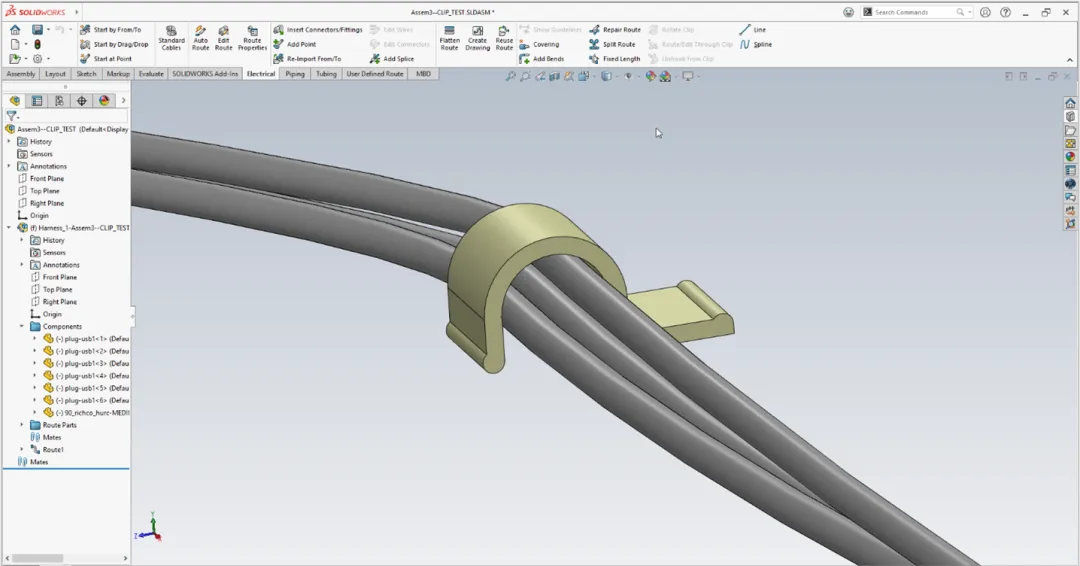Click the Home icon in the quick toolbar
Viewport: 1080px width, 566px height.
(x=15, y=30)
